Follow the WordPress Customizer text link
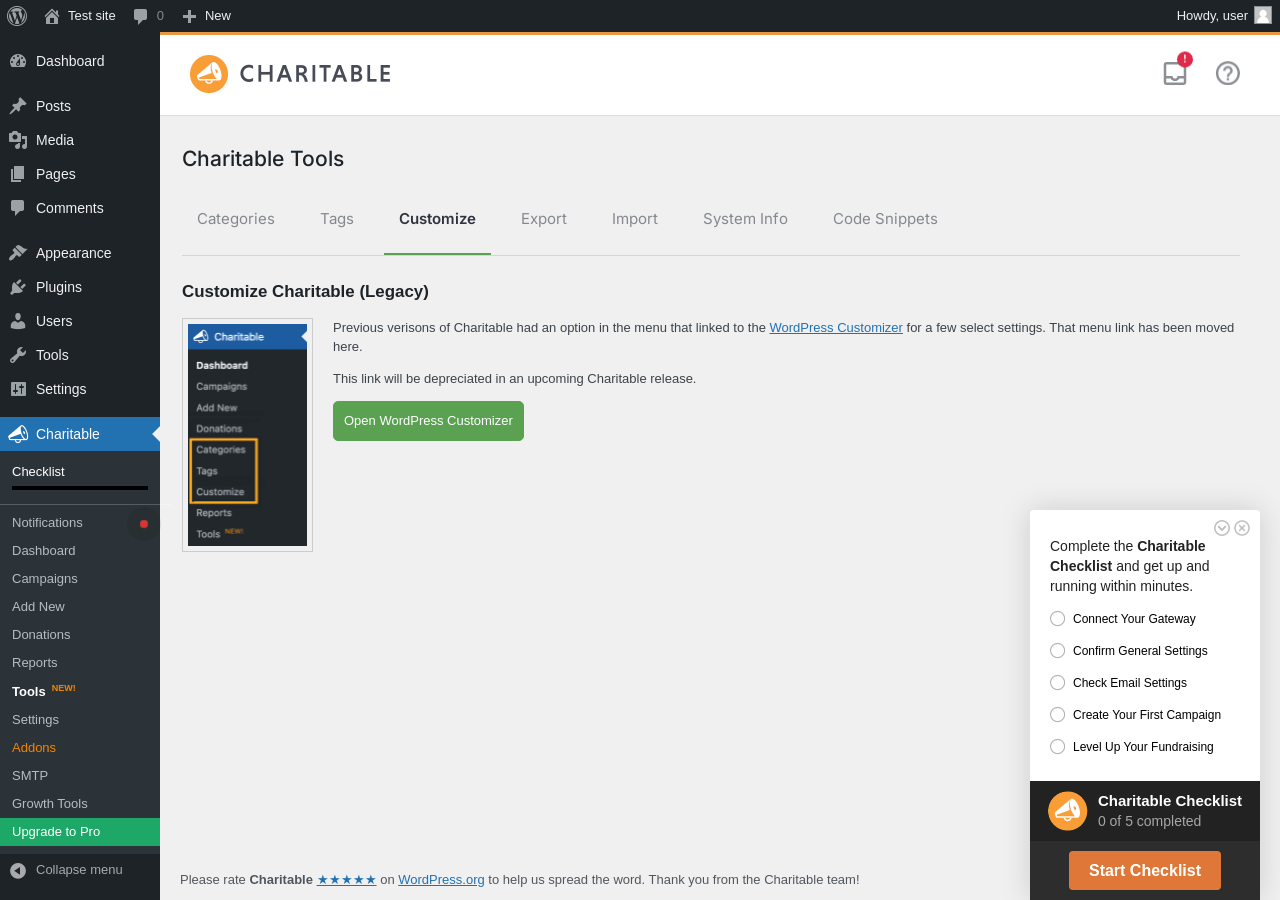The width and height of the screenshot is (1280, 900). coord(836,328)
